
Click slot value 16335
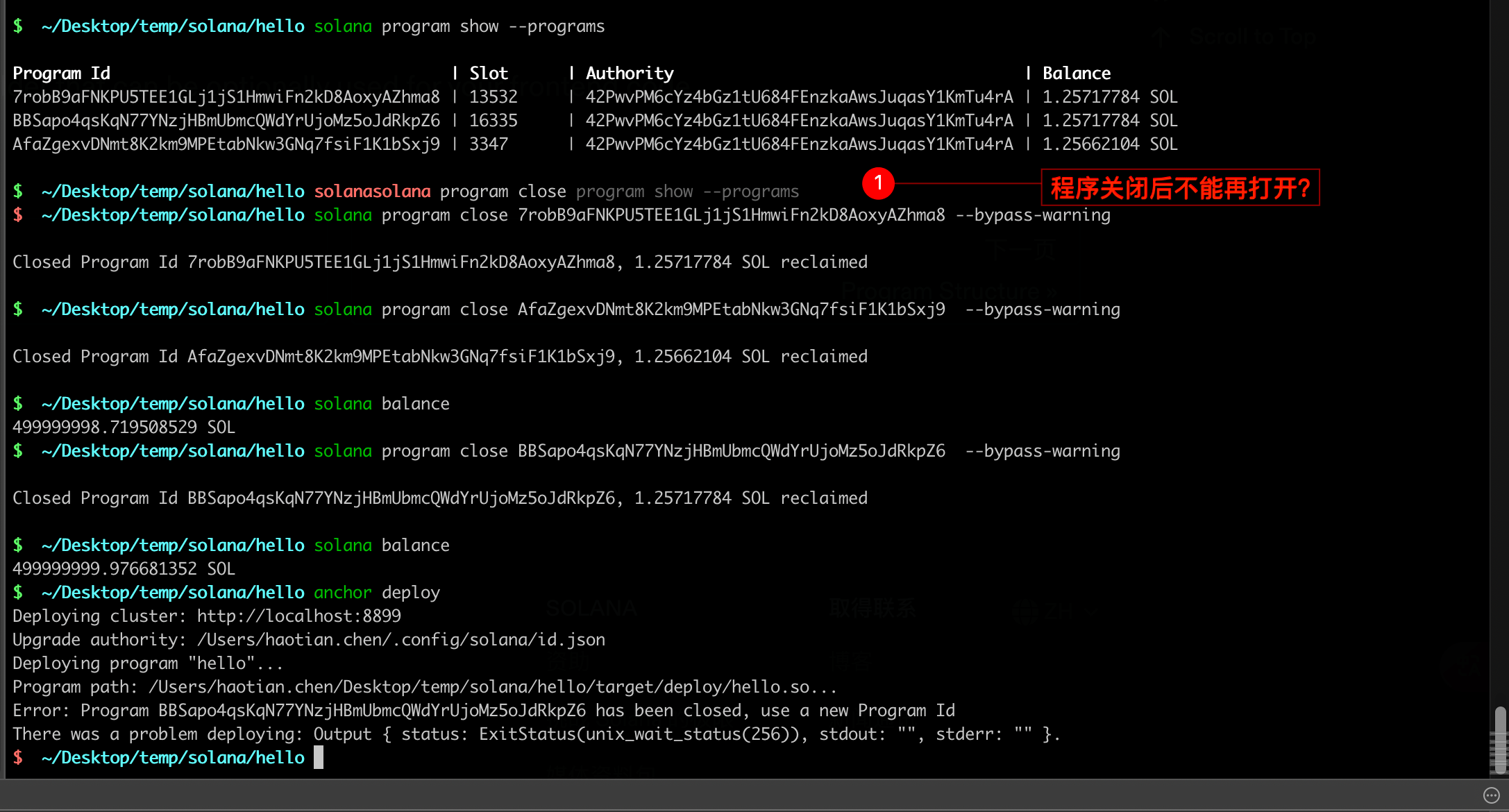tap(494, 121)
